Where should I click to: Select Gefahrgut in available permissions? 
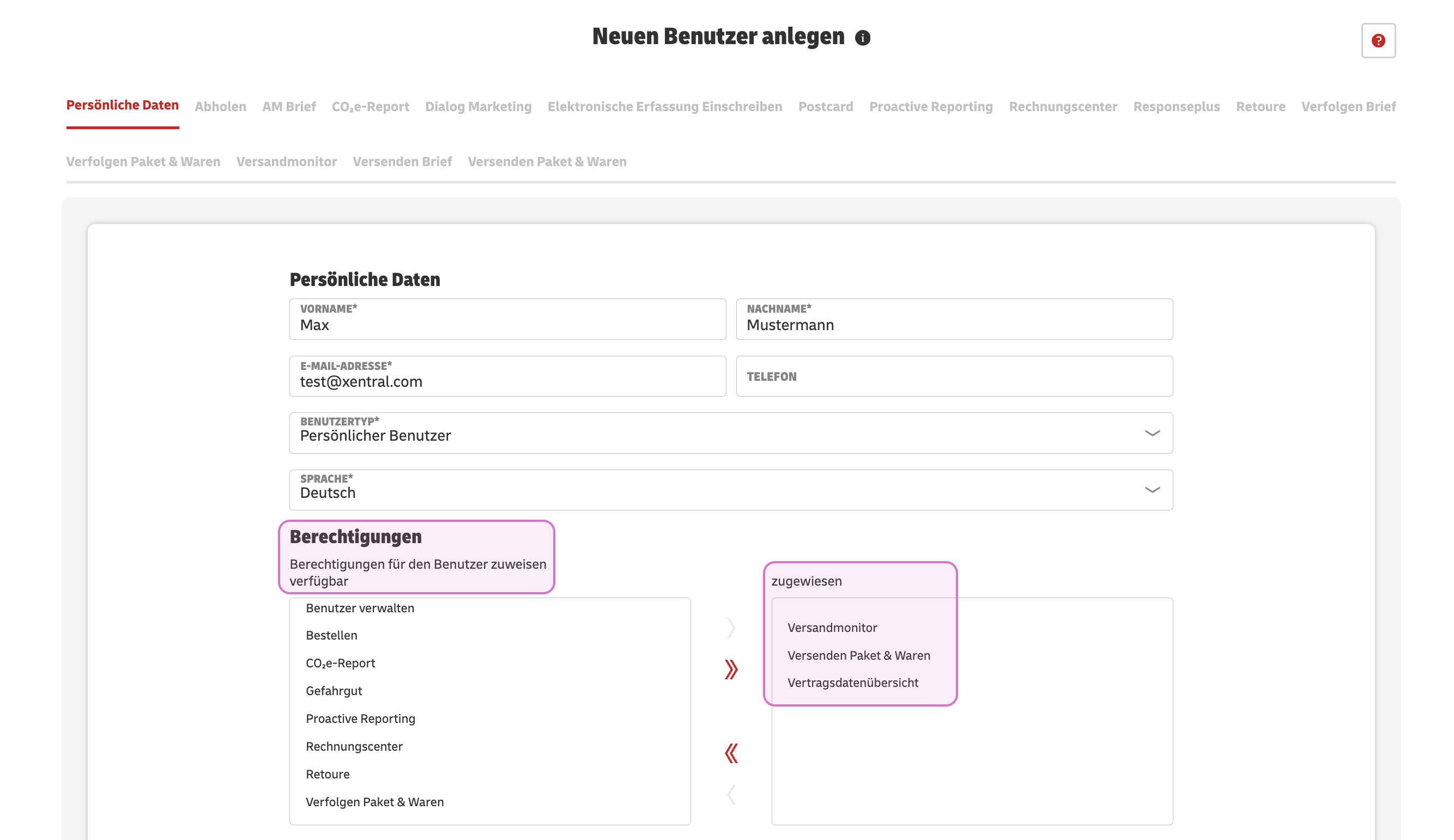pyautogui.click(x=334, y=691)
